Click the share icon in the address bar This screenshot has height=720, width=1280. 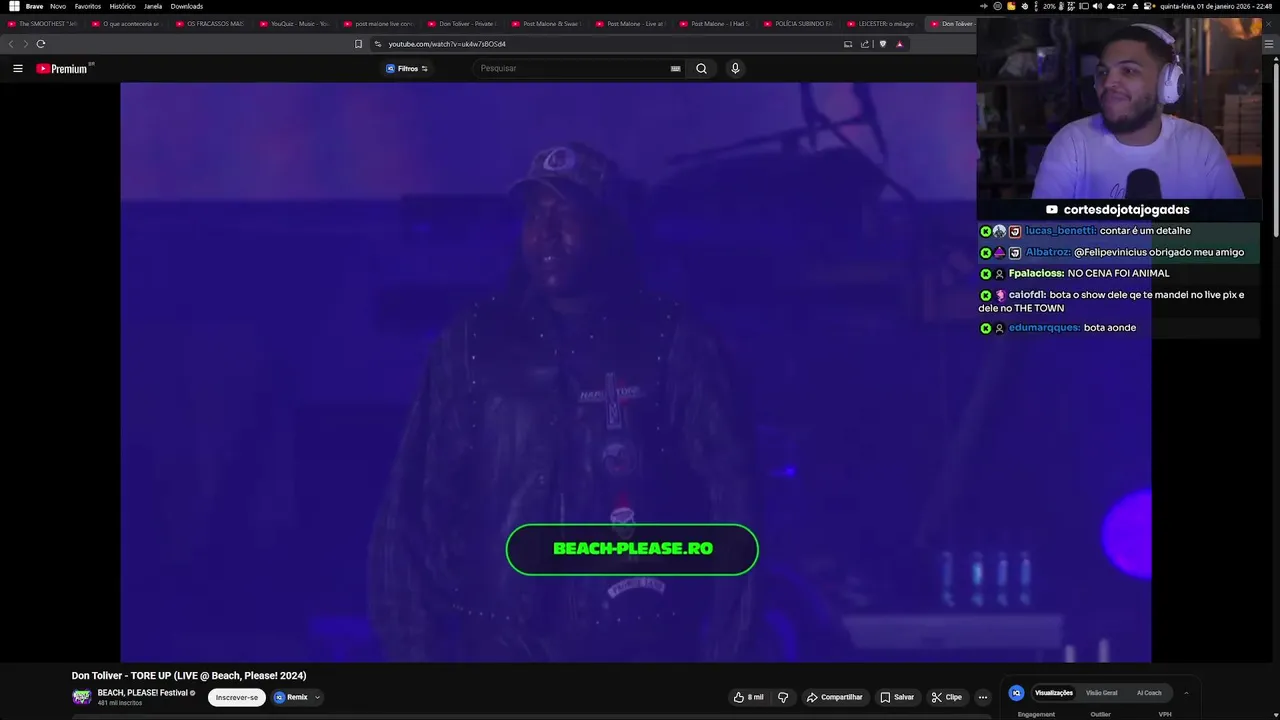tap(865, 44)
